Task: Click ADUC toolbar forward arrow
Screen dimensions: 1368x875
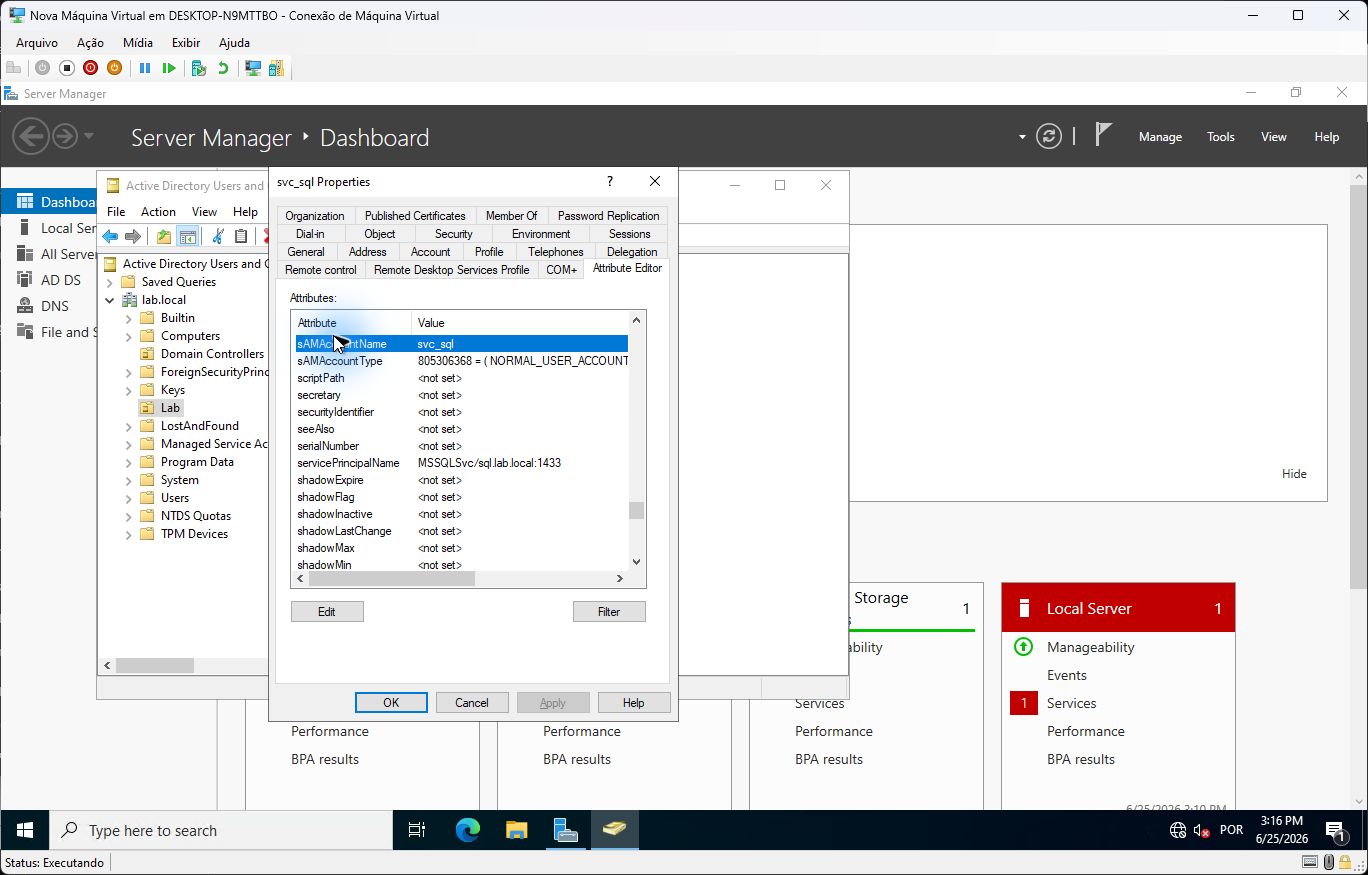Action: [x=132, y=236]
